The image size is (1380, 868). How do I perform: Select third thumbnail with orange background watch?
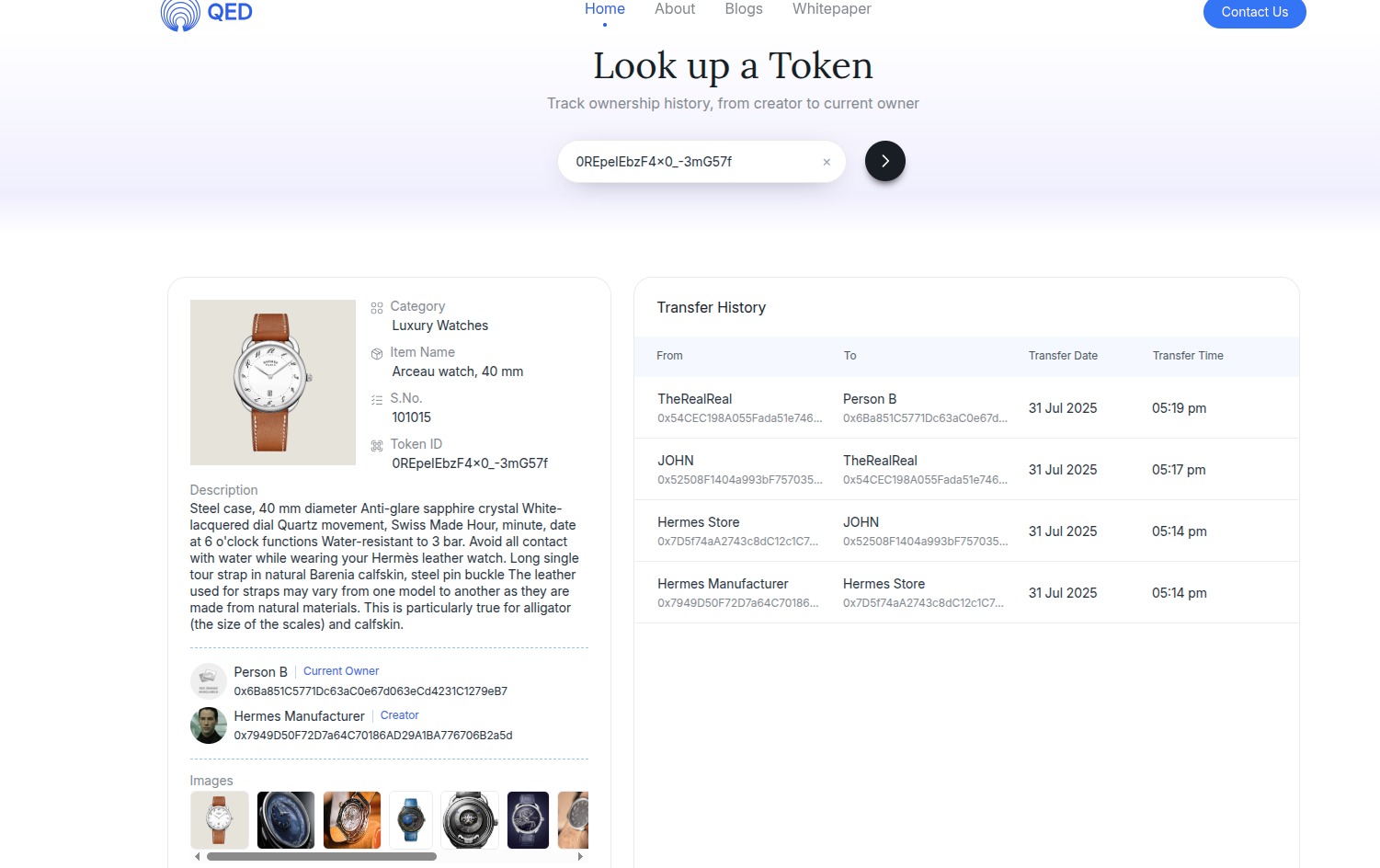pos(352,820)
